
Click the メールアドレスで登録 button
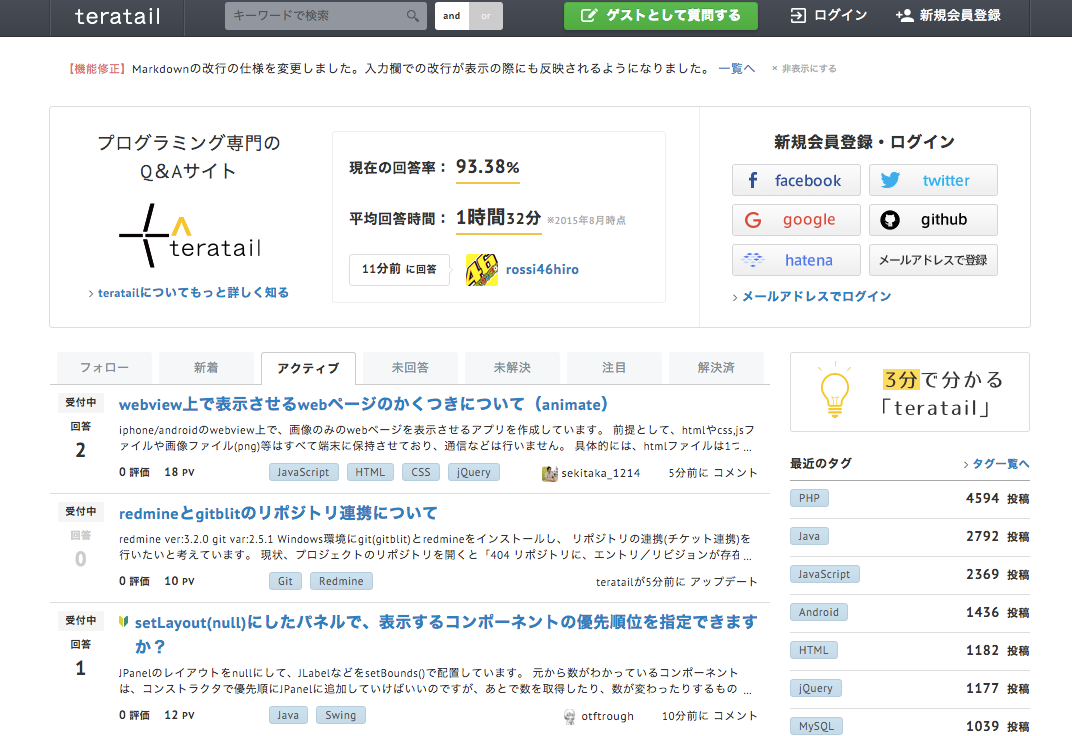[933, 260]
